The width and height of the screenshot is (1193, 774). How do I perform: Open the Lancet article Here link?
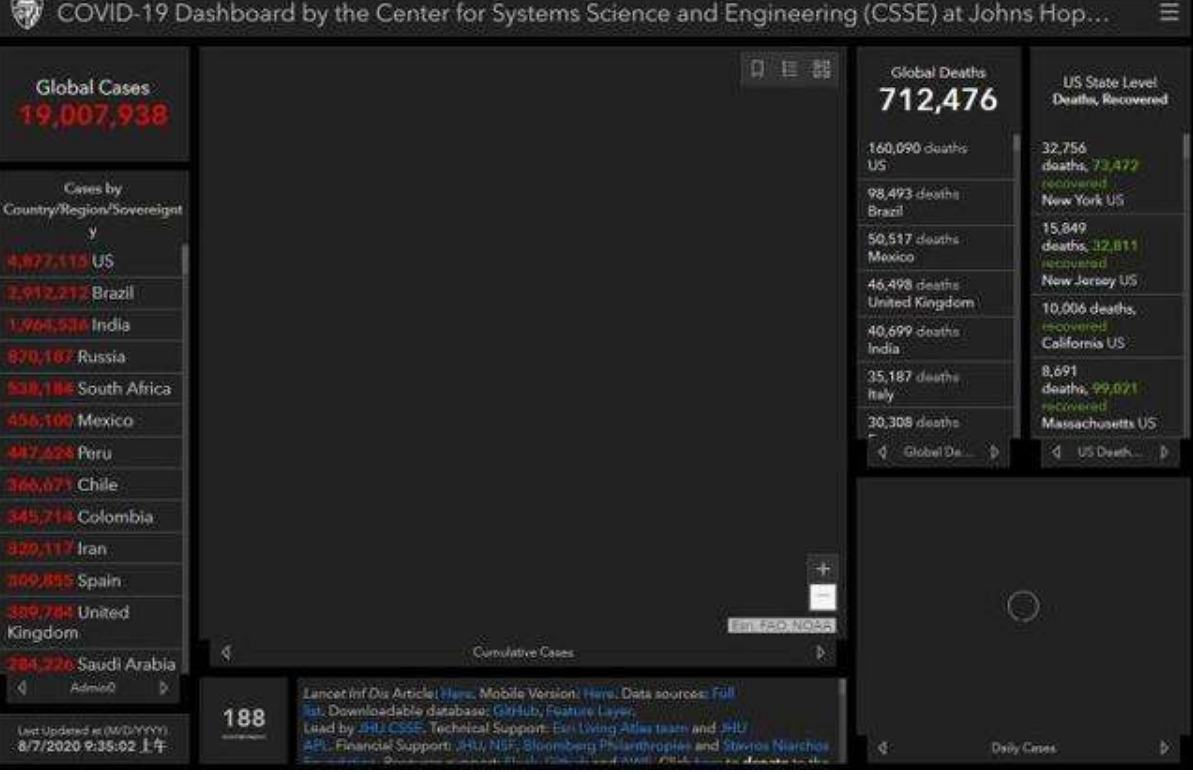(x=457, y=693)
